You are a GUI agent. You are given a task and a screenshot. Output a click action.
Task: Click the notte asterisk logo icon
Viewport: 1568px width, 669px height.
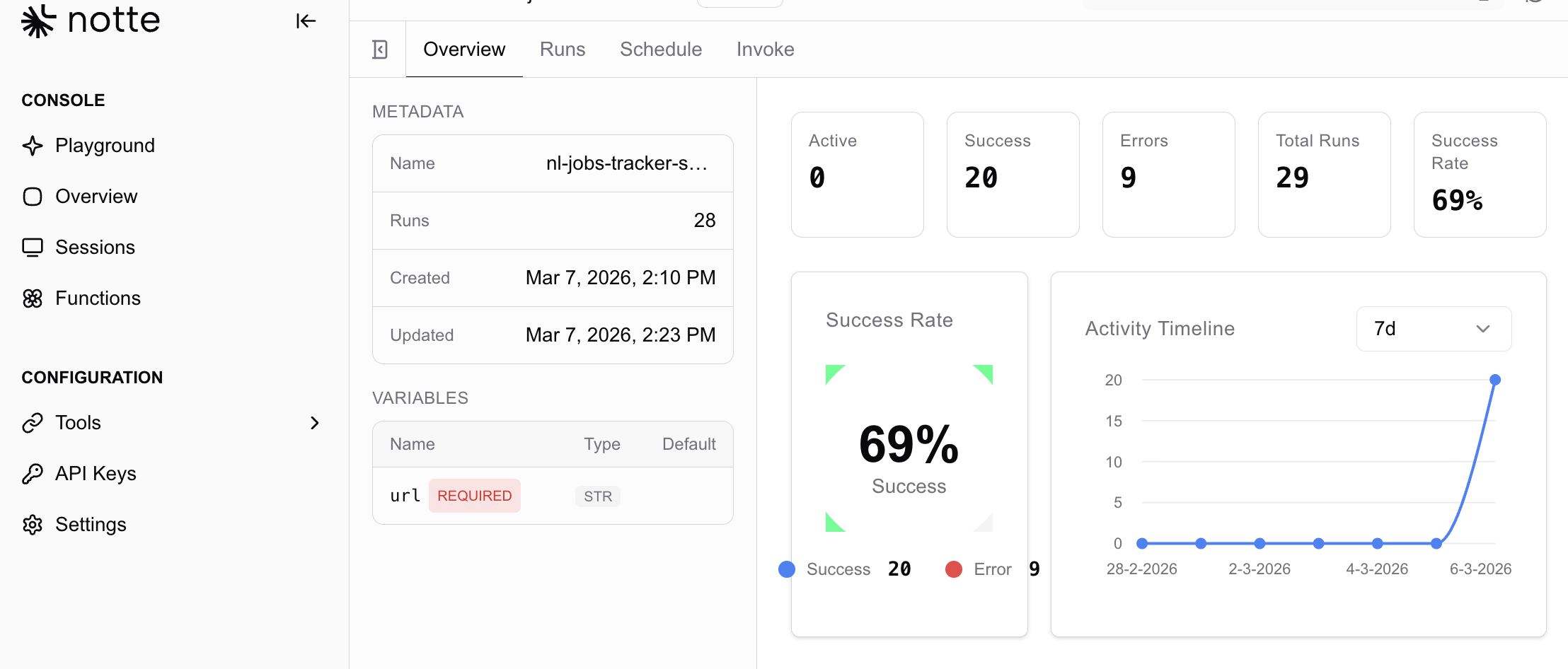click(38, 21)
